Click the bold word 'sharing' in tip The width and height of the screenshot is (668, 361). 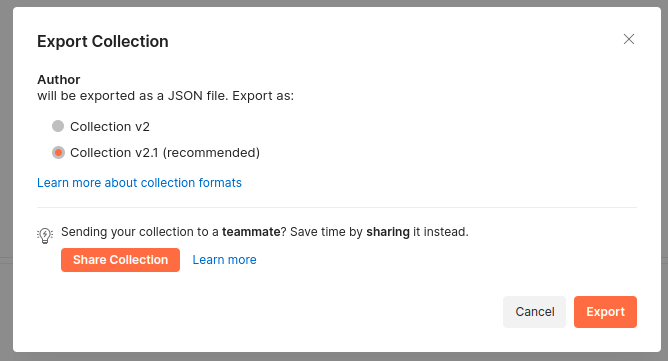point(388,232)
